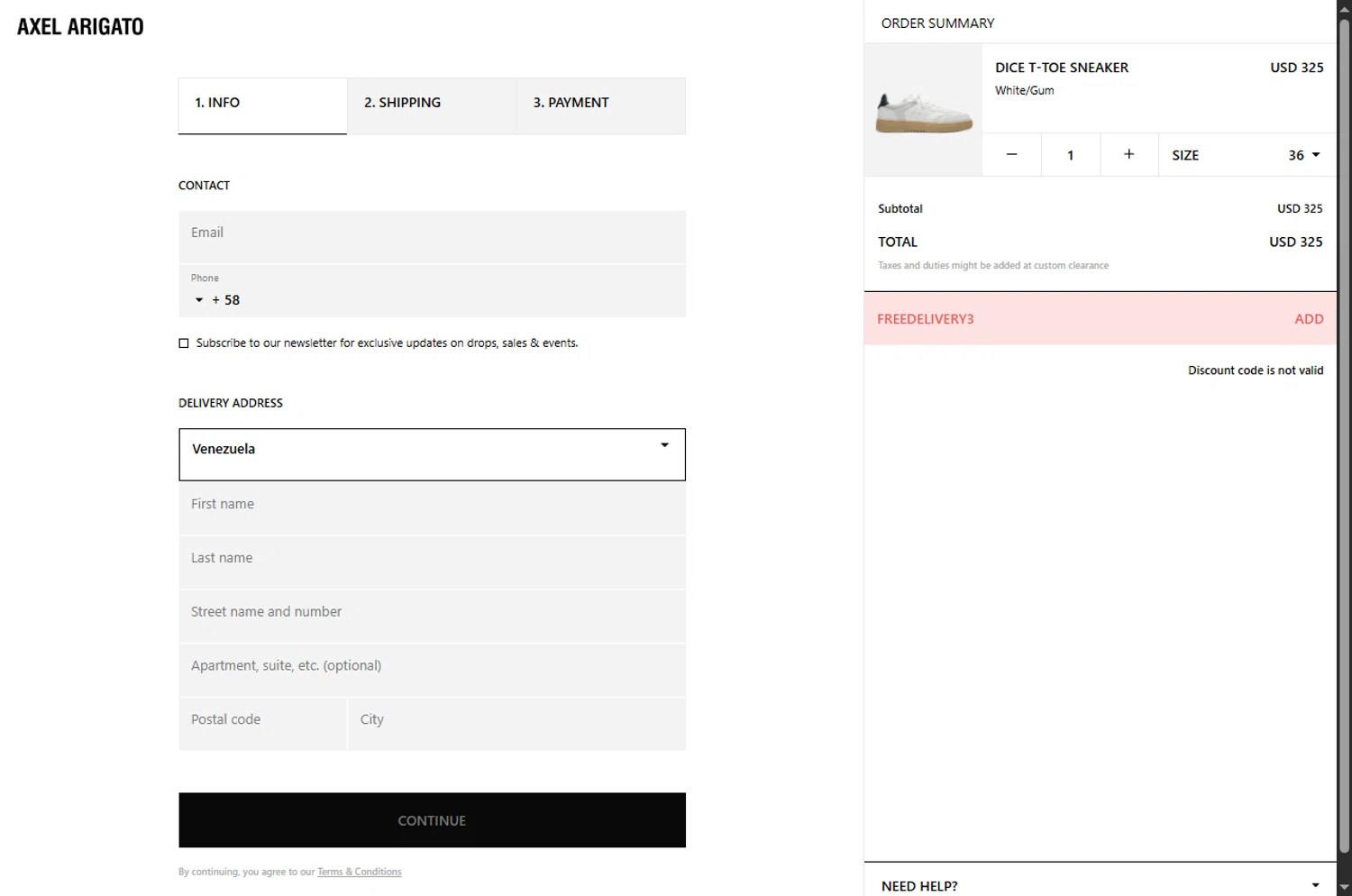This screenshot has height=896, width=1352.
Task: Click the Subtotal USD 325 amount
Action: 1300,208
